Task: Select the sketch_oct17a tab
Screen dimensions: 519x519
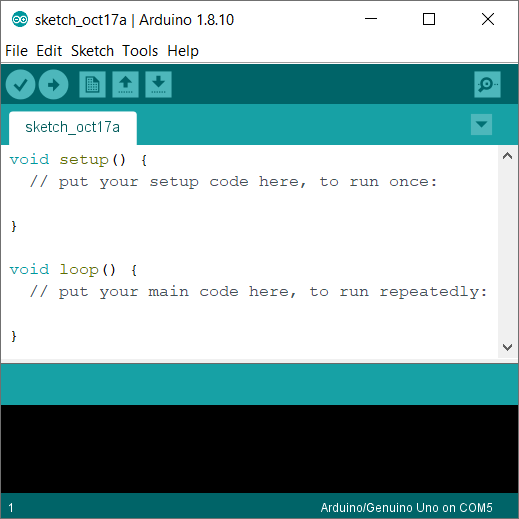Action: (73, 128)
